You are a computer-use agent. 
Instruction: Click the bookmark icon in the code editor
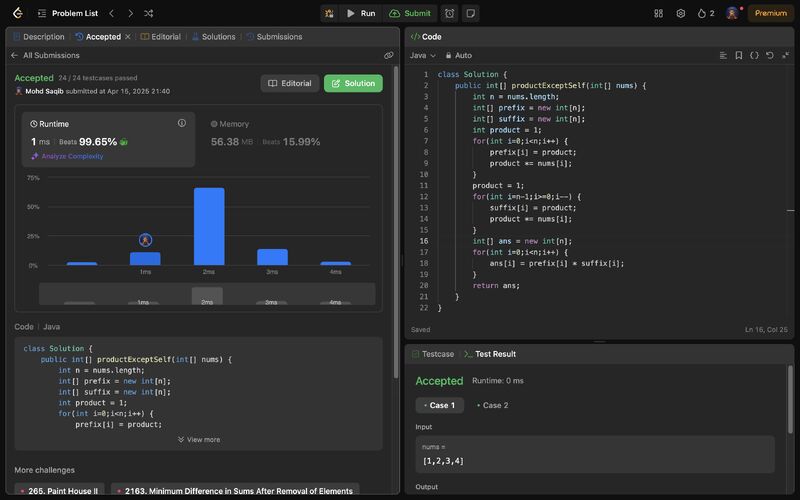(738, 55)
